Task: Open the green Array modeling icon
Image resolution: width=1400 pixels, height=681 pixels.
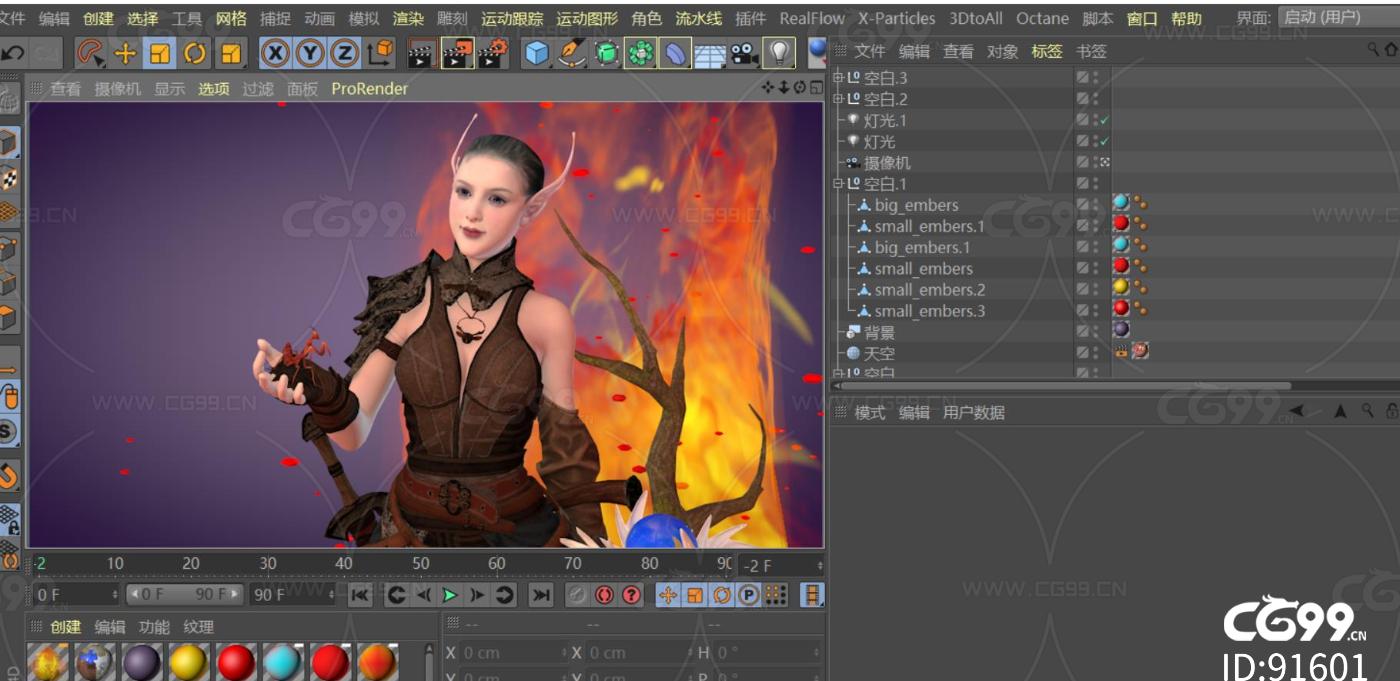Action: (640, 53)
